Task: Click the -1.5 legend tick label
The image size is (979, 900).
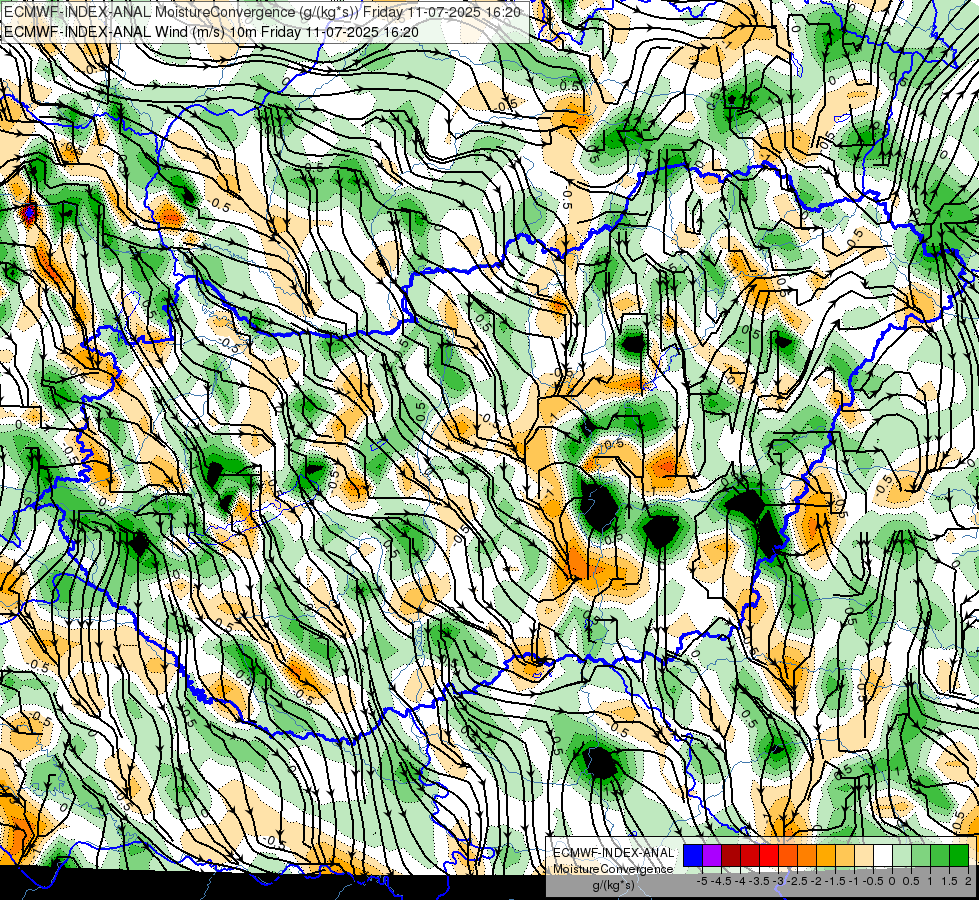Action: 835,881
